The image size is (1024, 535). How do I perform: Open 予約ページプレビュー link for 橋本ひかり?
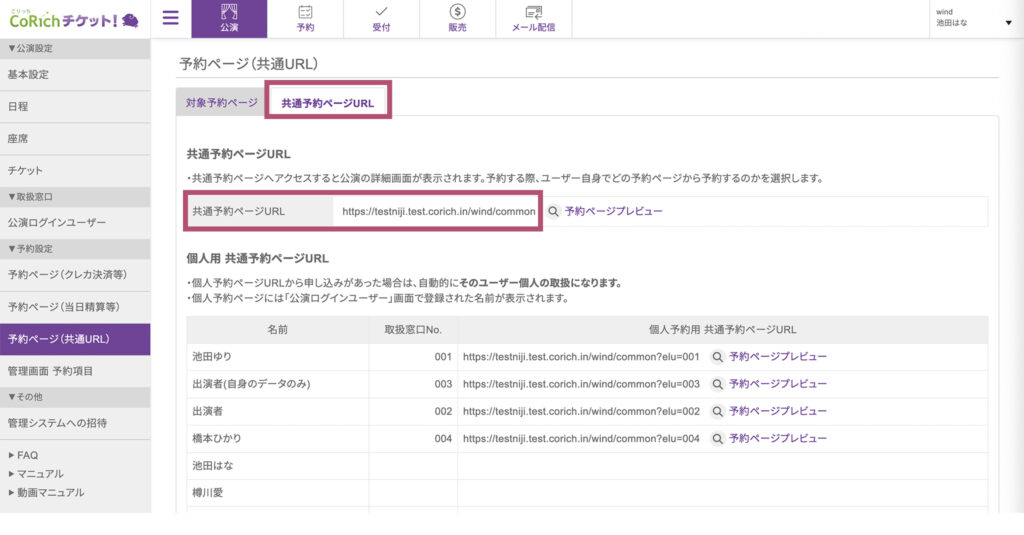(777, 438)
